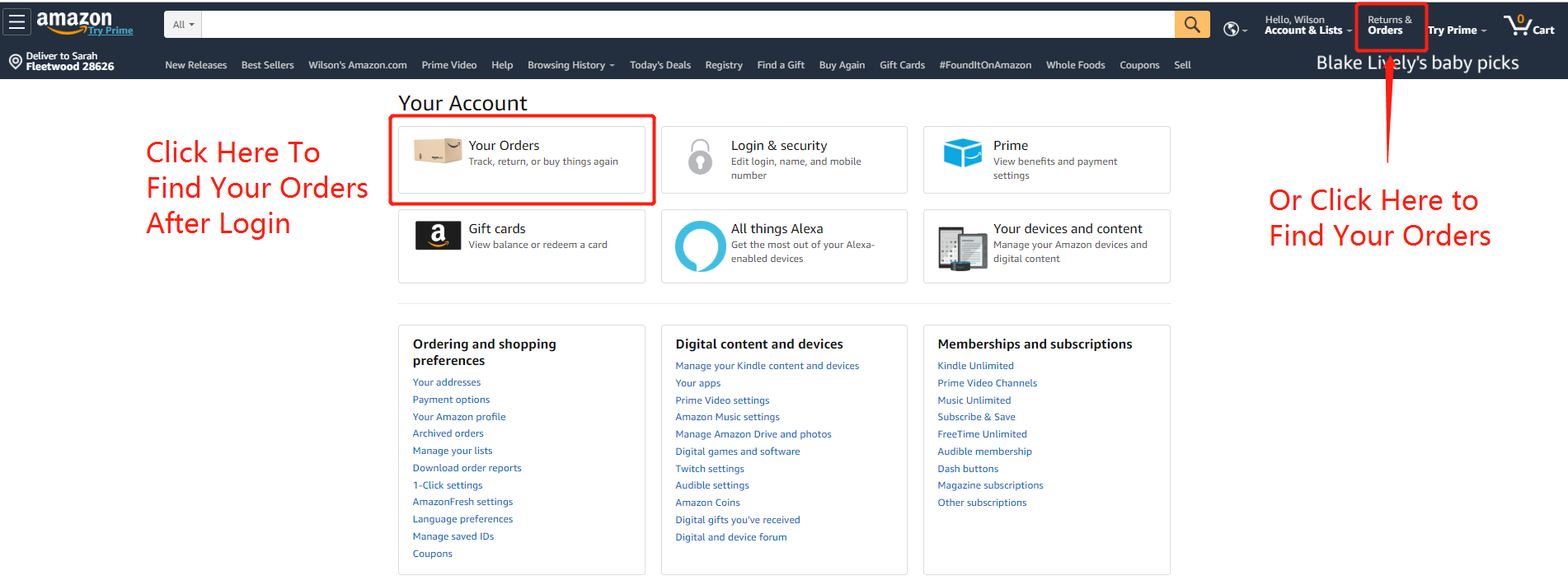This screenshot has width=1568, height=585.
Task: Select Best Sellers from navigation bar
Action: pos(267,65)
